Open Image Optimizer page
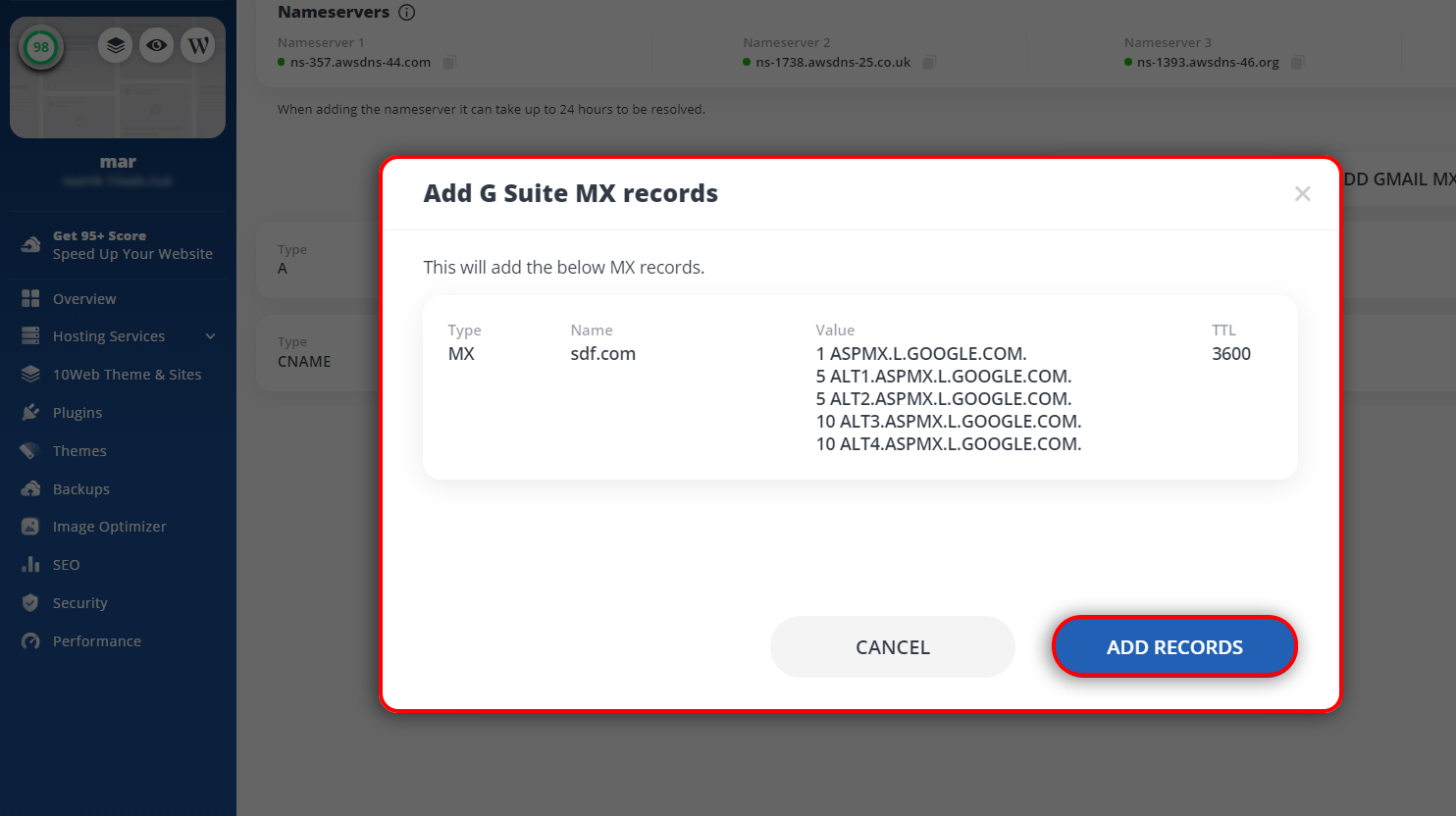 click(110, 527)
